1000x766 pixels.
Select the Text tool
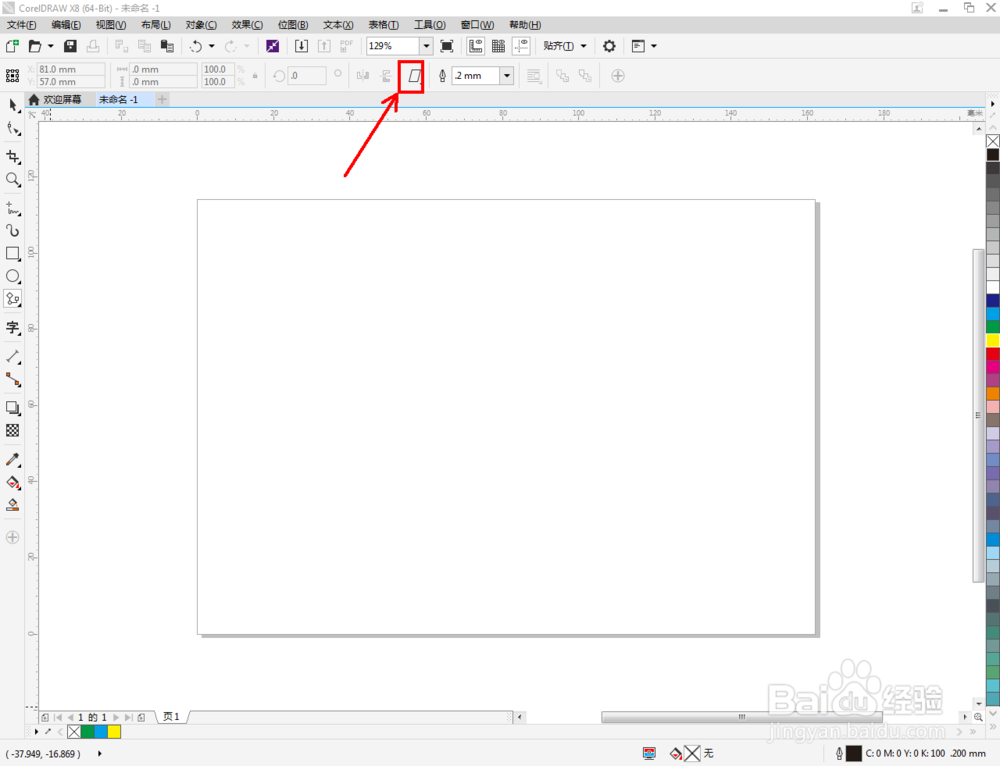(x=13, y=328)
